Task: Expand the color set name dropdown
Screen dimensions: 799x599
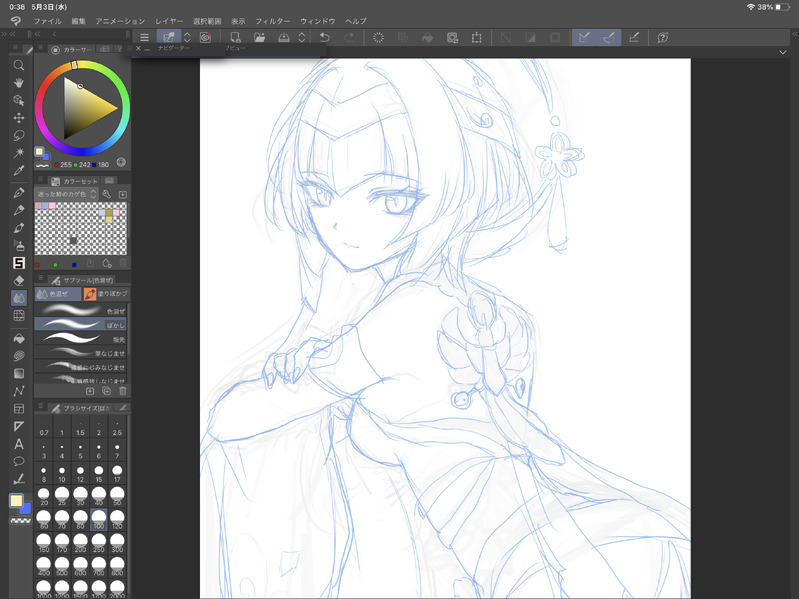Action: click(x=66, y=194)
